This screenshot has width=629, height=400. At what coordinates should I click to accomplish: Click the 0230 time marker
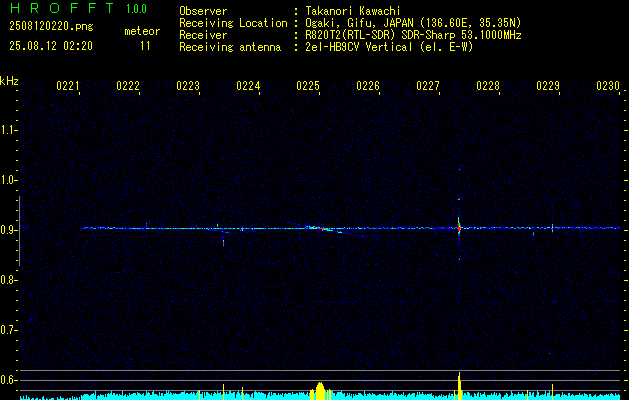(x=608, y=86)
